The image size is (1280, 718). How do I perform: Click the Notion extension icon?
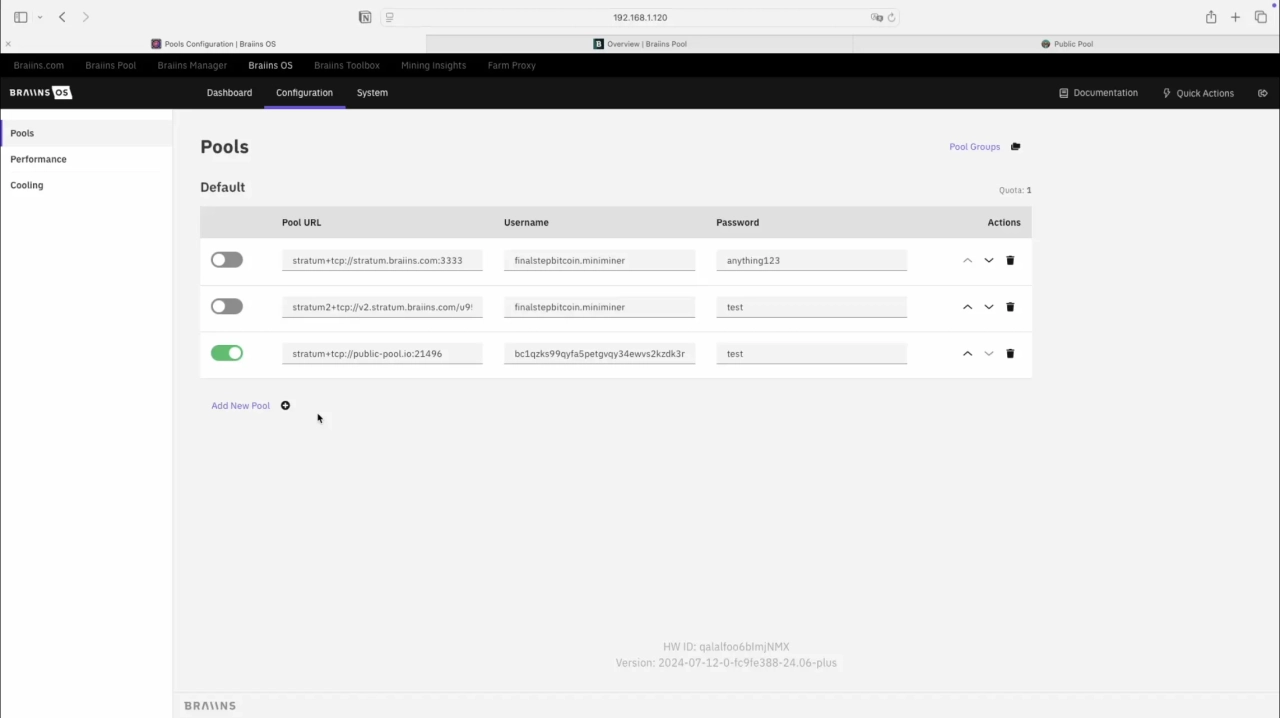click(x=365, y=17)
